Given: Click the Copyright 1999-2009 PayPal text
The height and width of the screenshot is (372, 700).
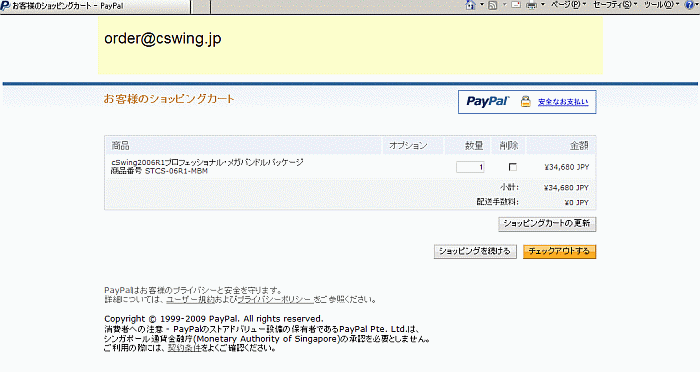Looking at the screenshot, I should (x=214, y=319).
